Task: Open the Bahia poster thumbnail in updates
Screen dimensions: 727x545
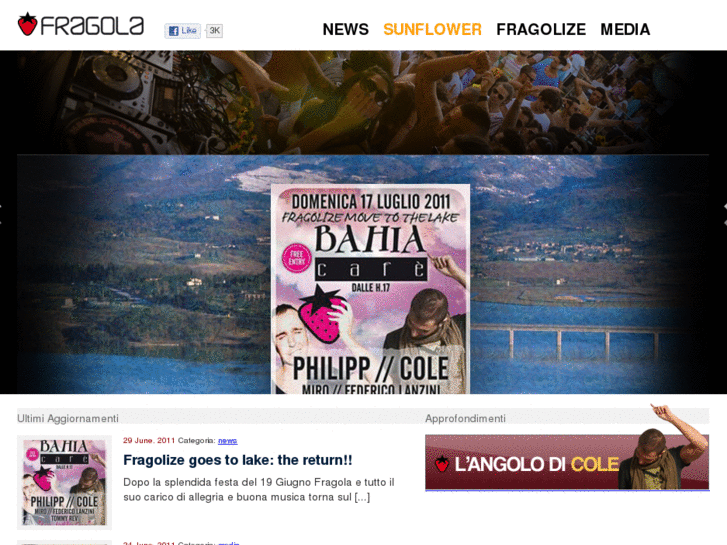Action: click(64, 482)
